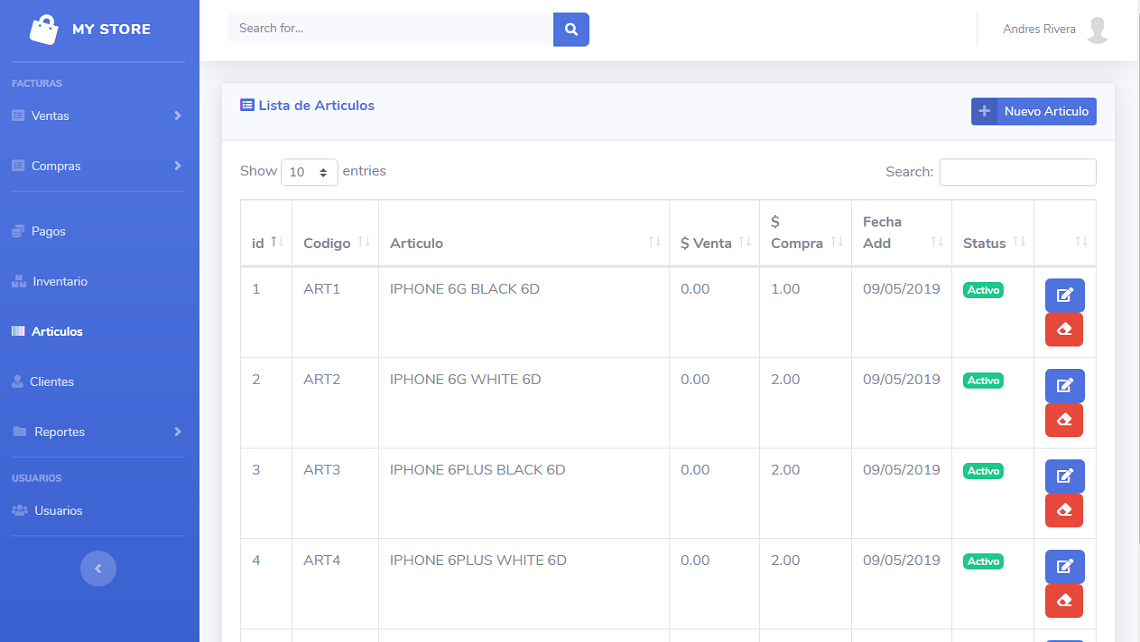Edit the IPHONE 6G BLACK 6D article
This screenshot has width=1140, height=642.
(x=1064, y=295)
